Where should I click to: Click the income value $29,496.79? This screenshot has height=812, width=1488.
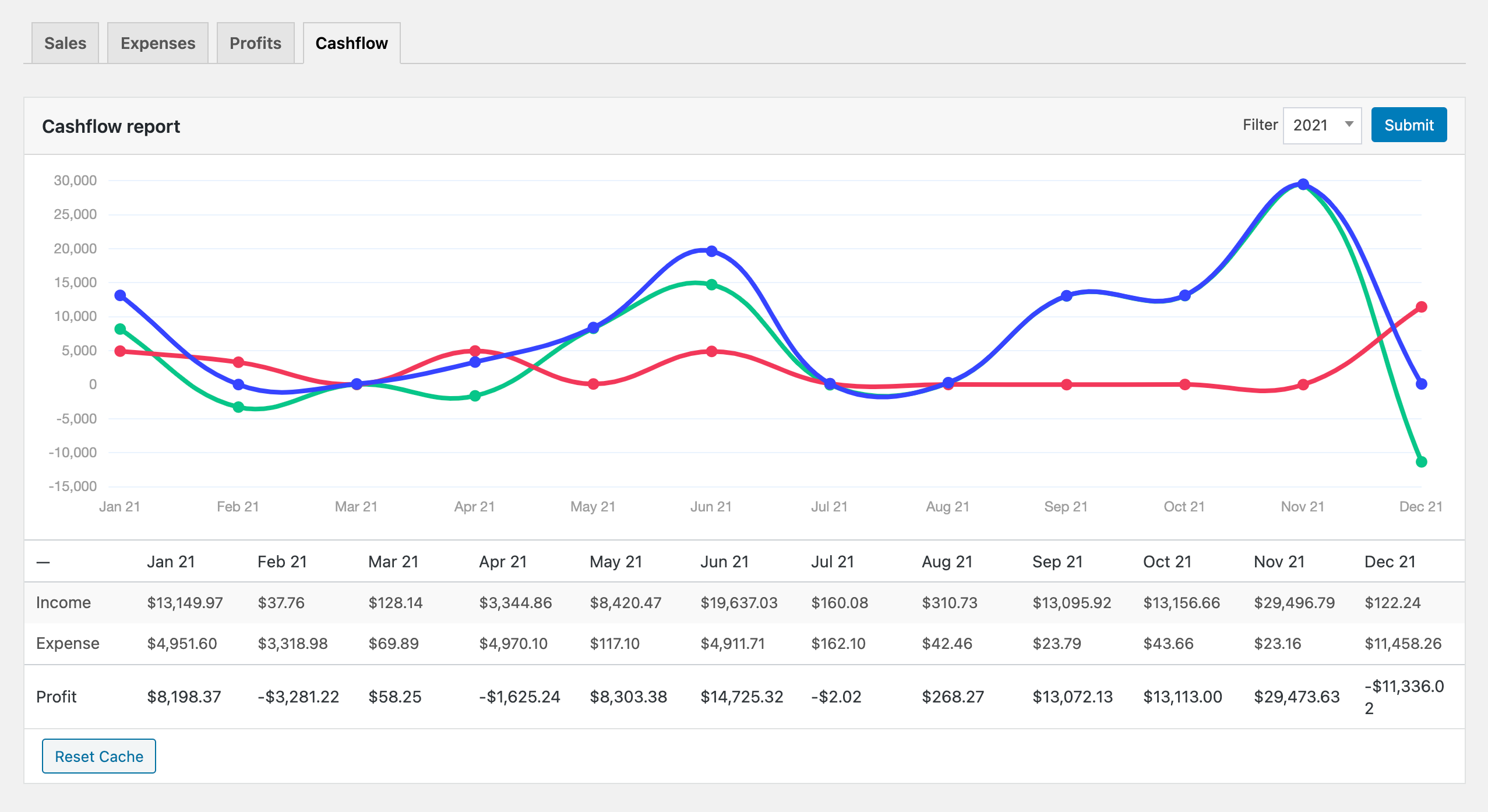coord(1294,602)
